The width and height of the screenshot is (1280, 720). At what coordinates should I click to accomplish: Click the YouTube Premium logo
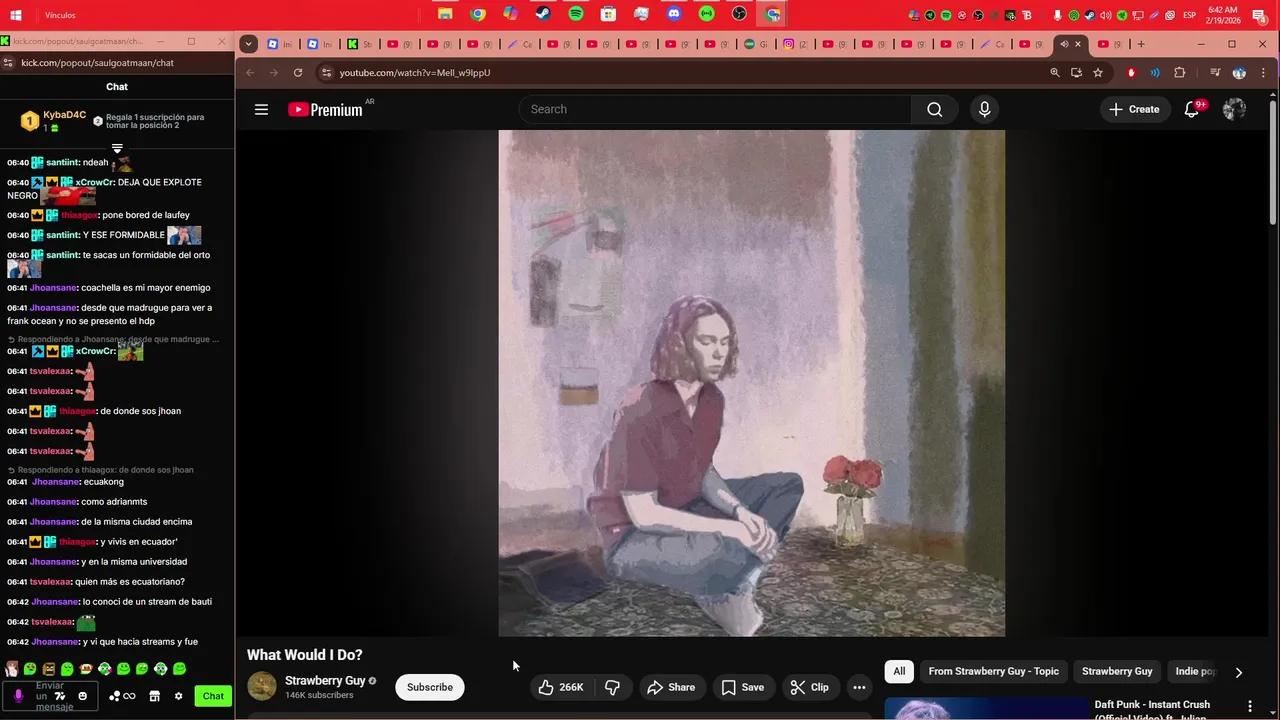pos(324,109)
